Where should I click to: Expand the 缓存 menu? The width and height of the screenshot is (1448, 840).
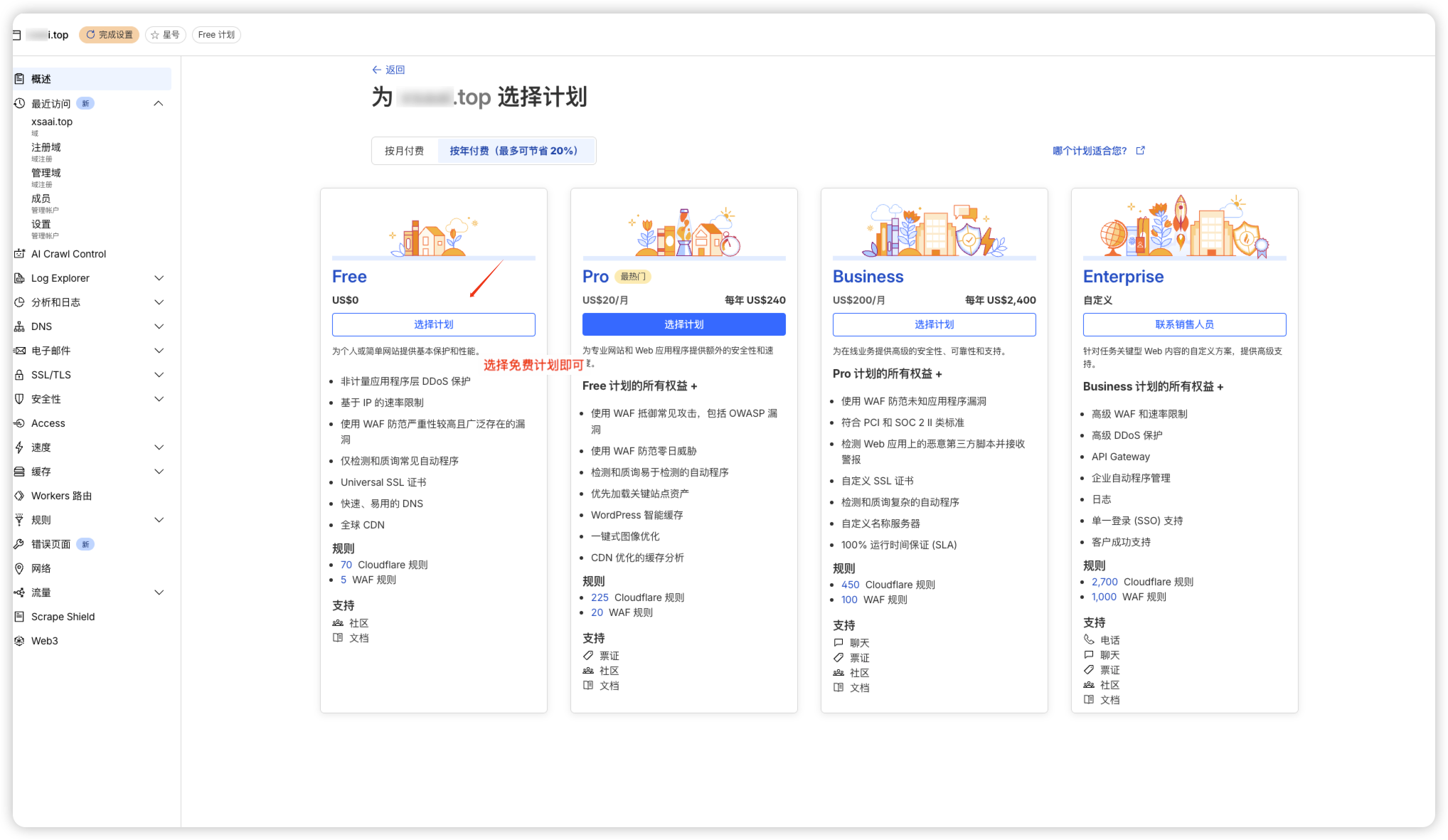pyautogui.click(x=159, y=472)
